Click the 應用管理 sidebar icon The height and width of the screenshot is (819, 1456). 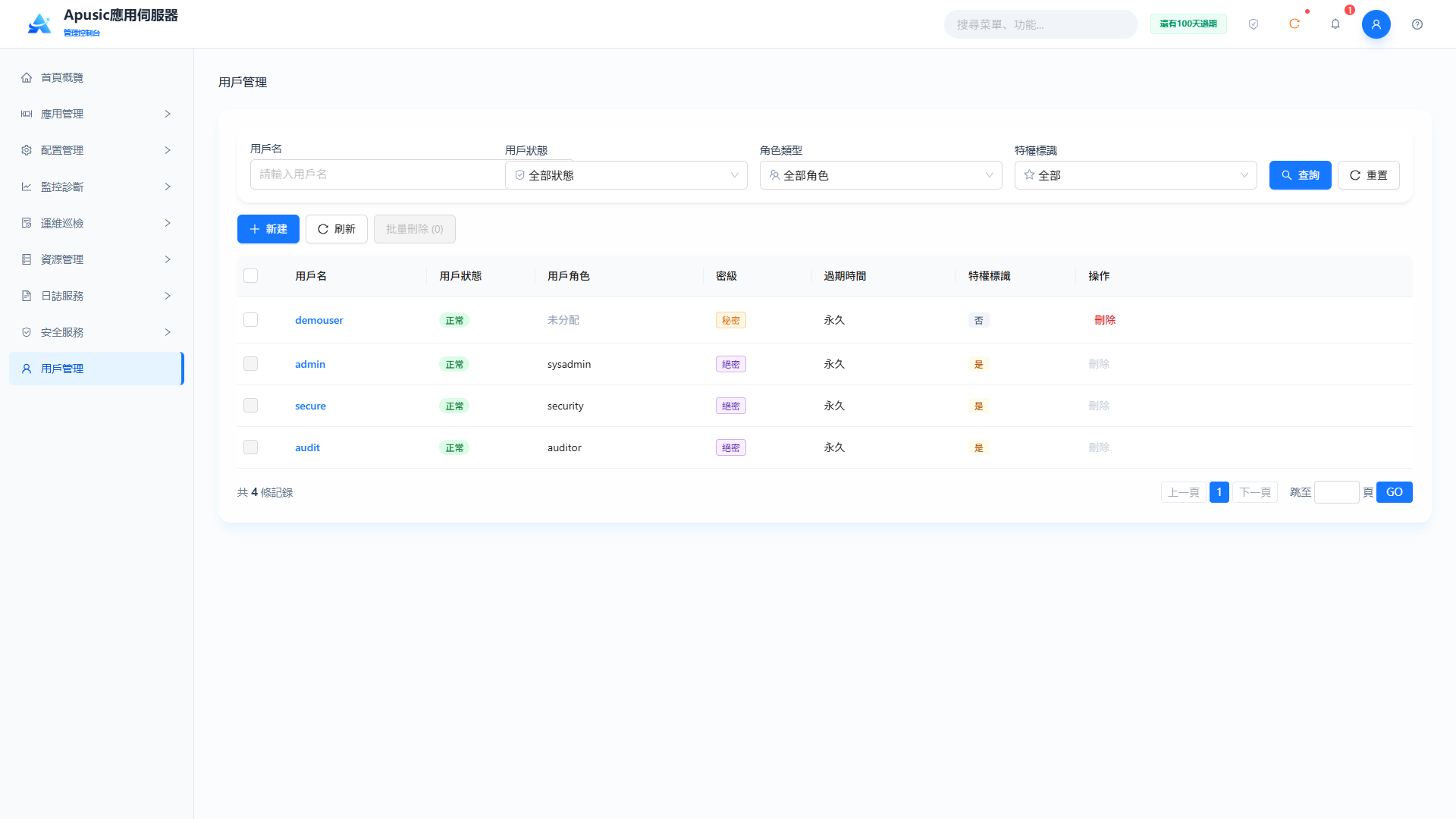click(27, 114)
